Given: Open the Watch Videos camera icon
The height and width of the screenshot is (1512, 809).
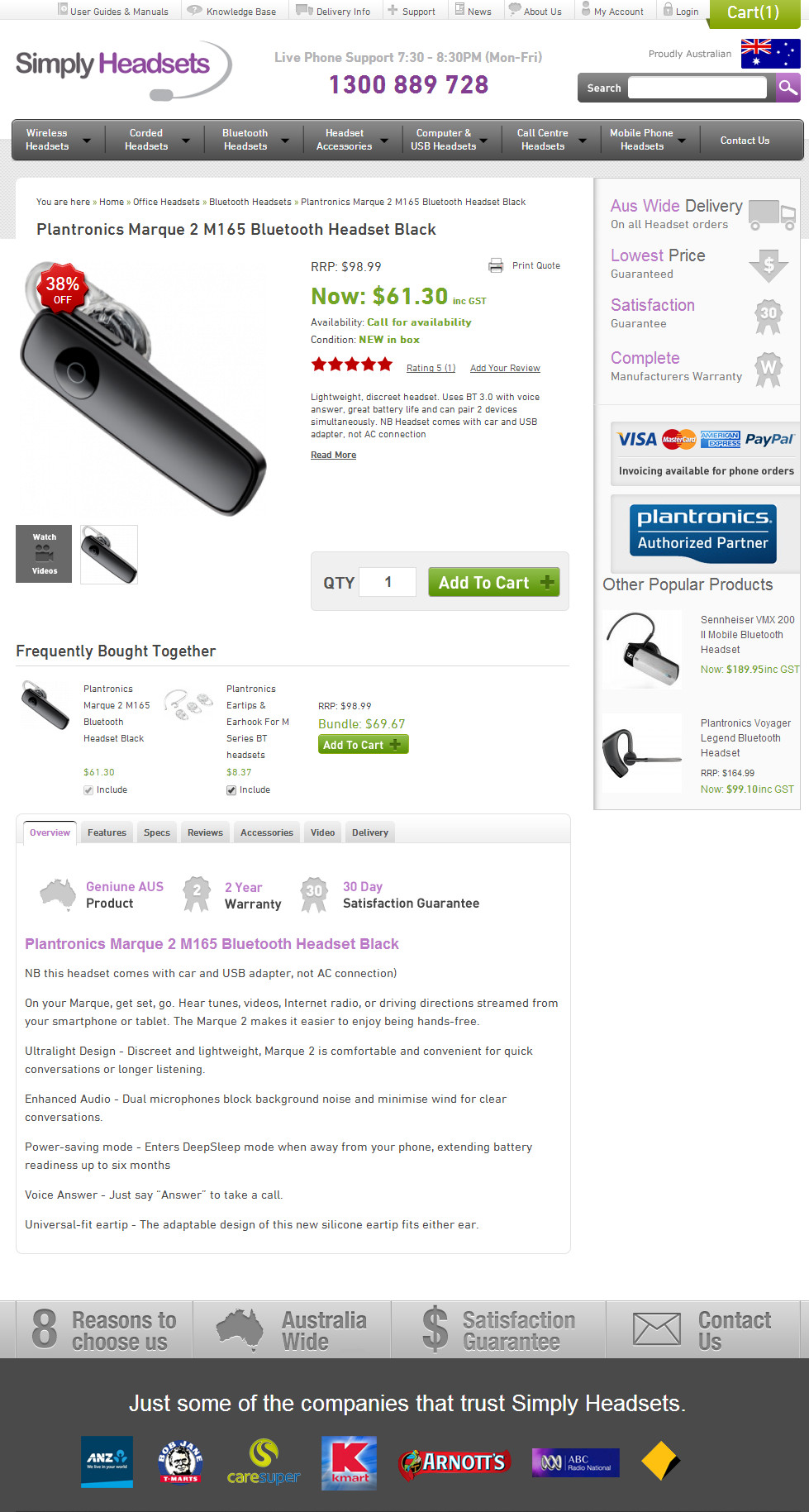Looking at the screenshot, I should coord(44,554).
